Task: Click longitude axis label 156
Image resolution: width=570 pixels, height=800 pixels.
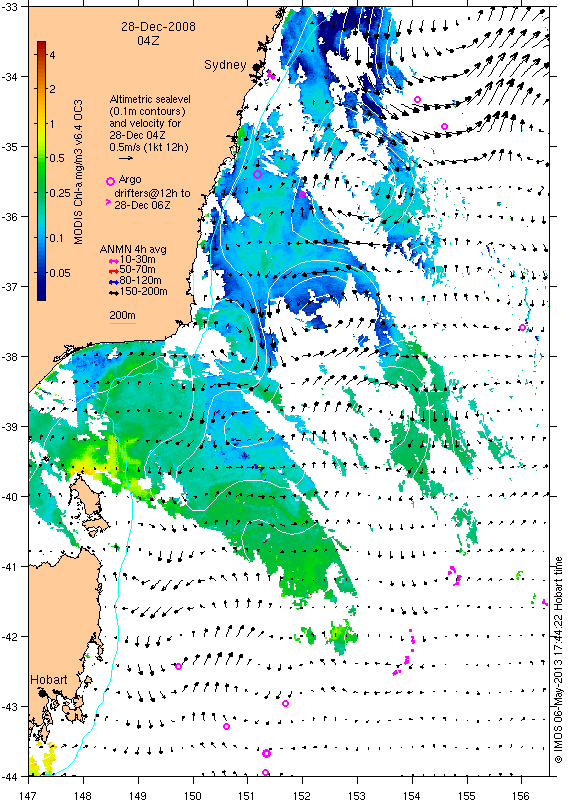Action: point(521,795)
